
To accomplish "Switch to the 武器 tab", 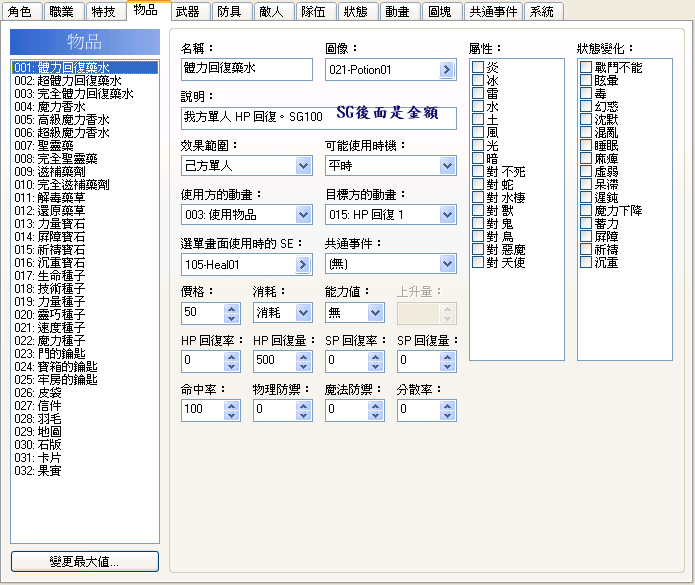I will pos(189,12).
